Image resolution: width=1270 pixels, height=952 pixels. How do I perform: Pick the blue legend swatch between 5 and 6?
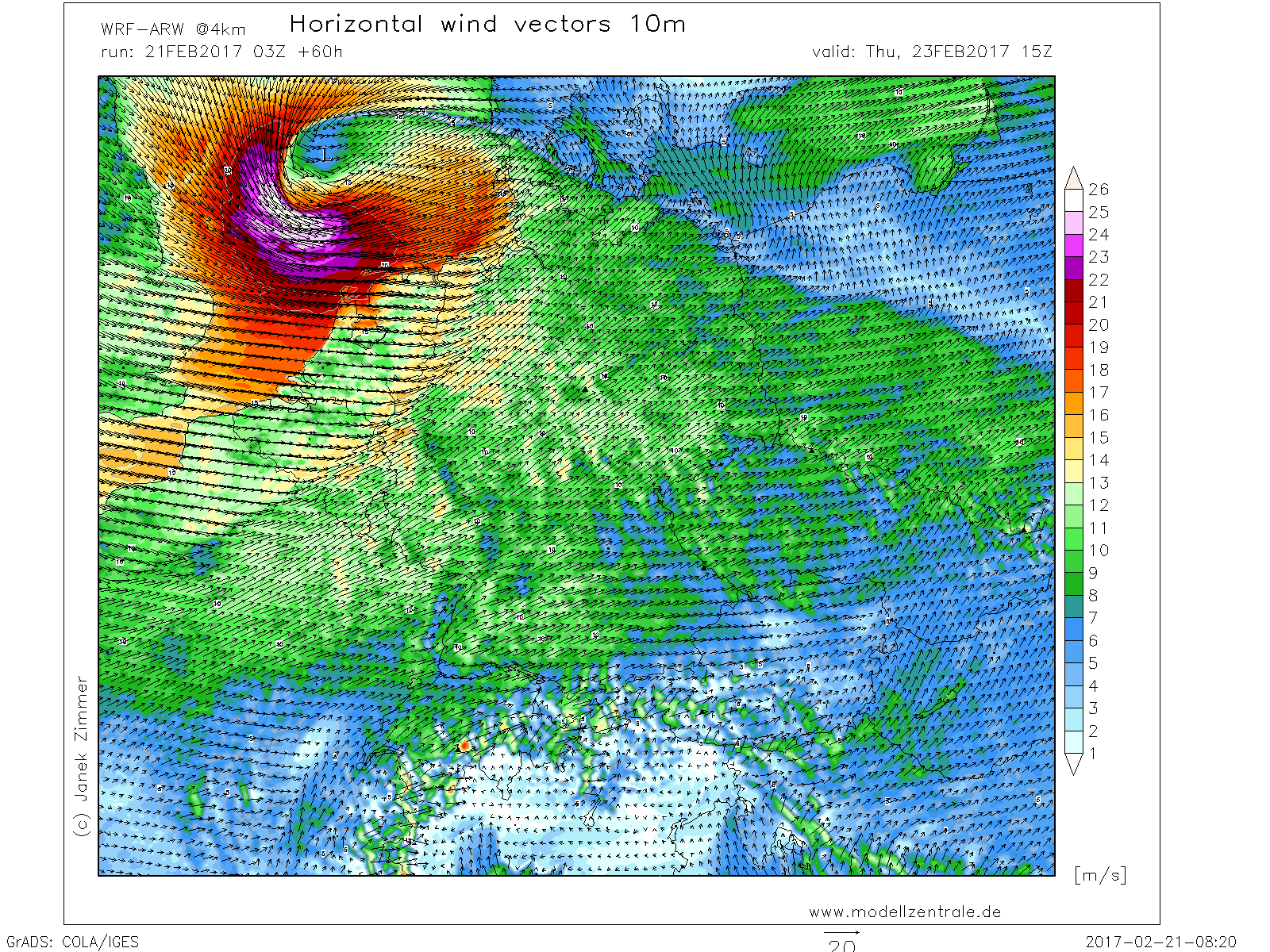1074,652
